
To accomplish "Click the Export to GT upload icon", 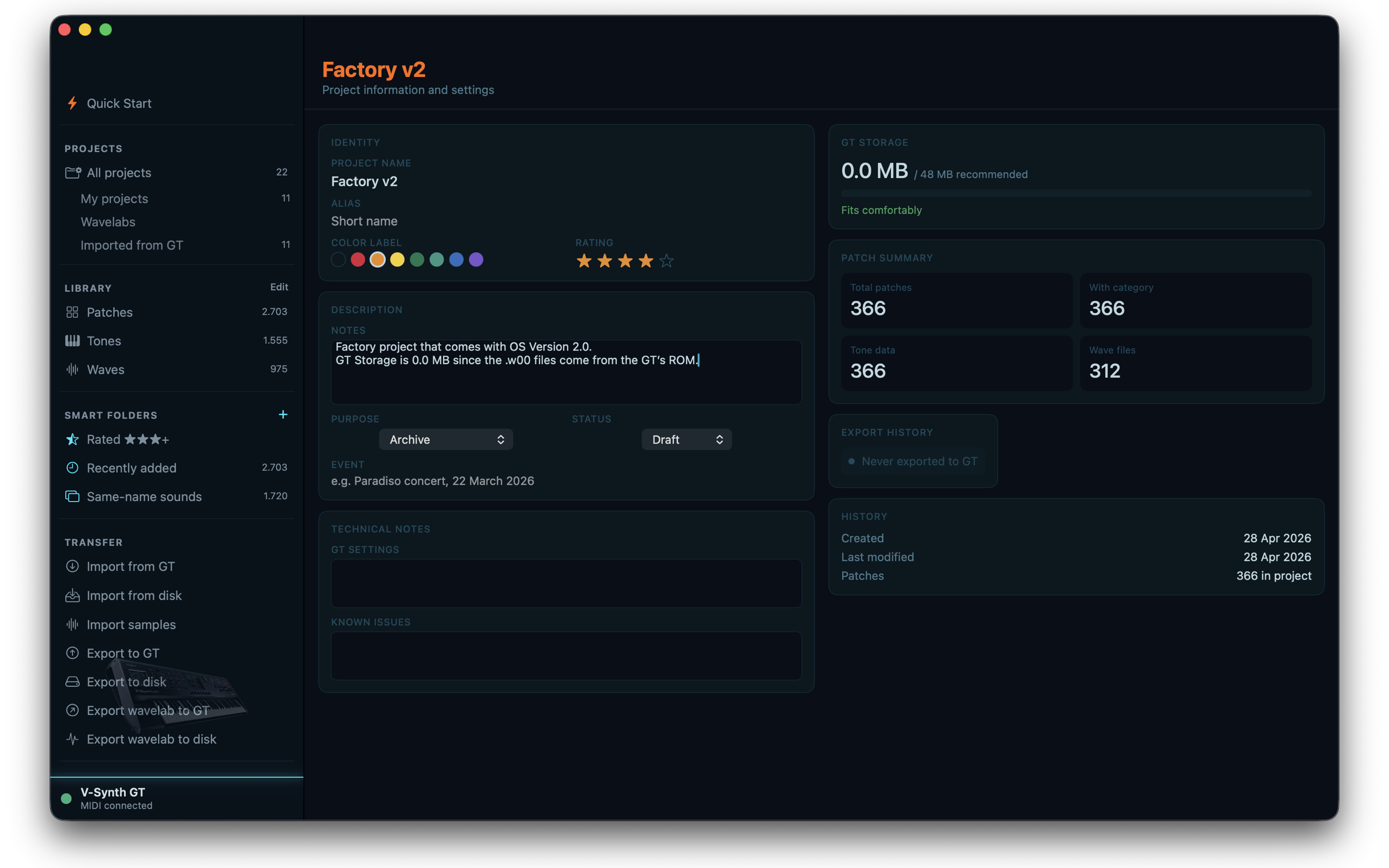I will tap(72, 653).
